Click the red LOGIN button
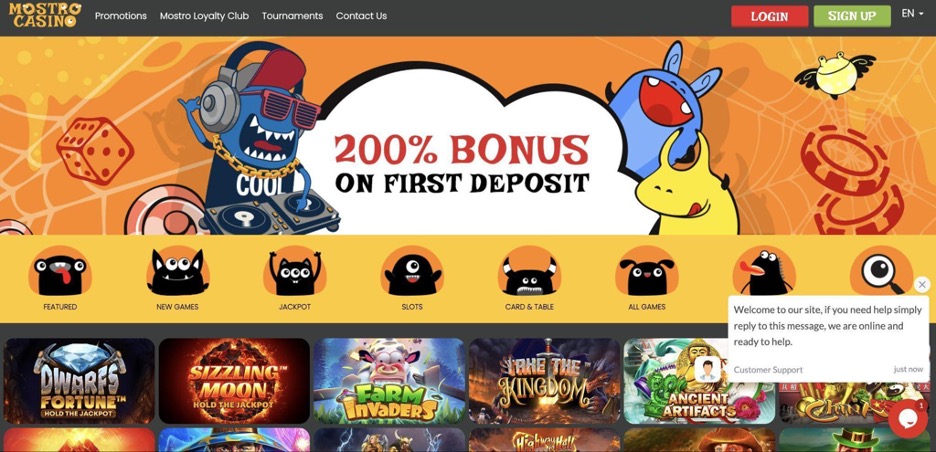 pos(769,17)
